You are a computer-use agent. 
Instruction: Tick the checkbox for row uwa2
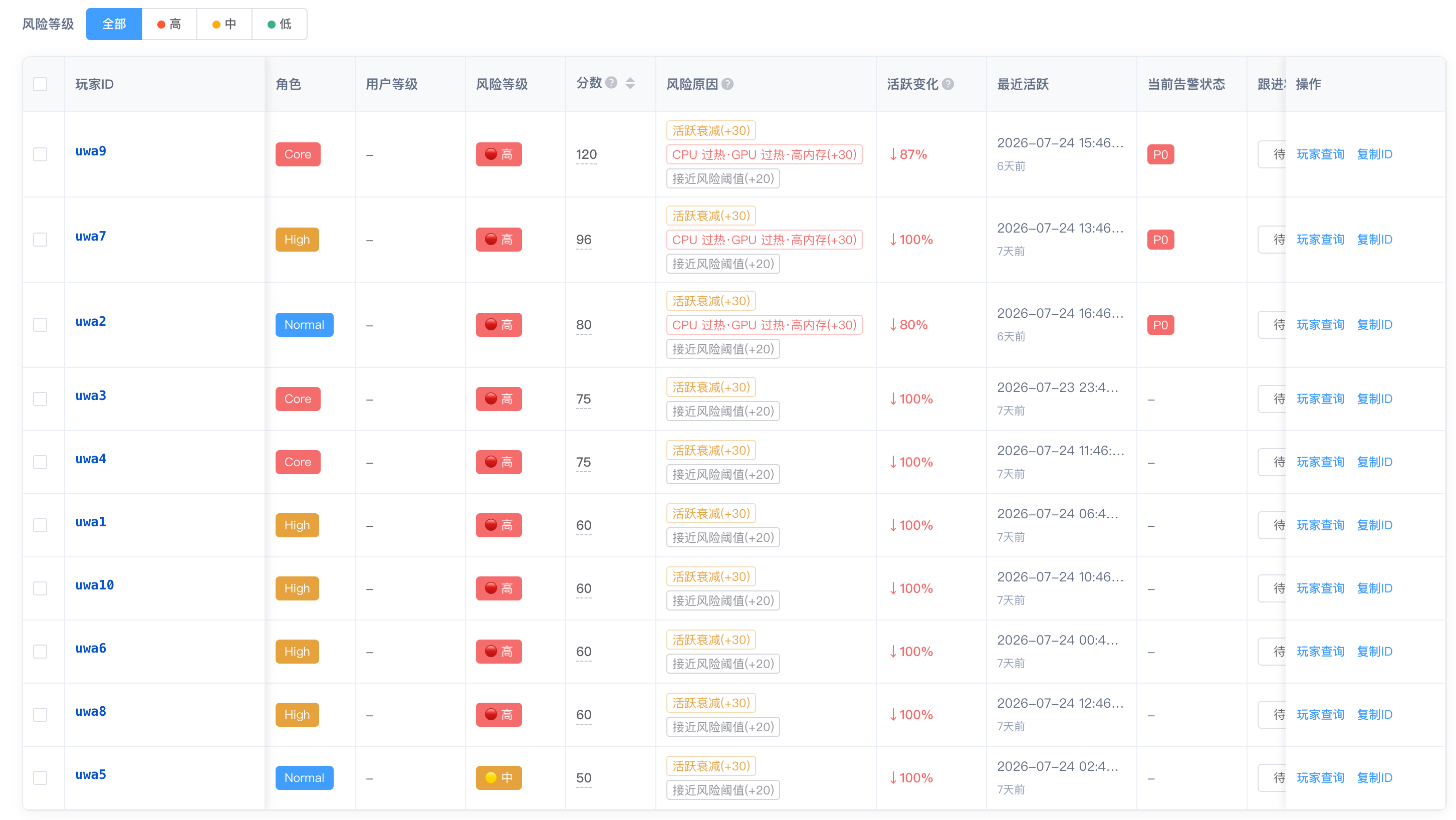pos(40,325)
